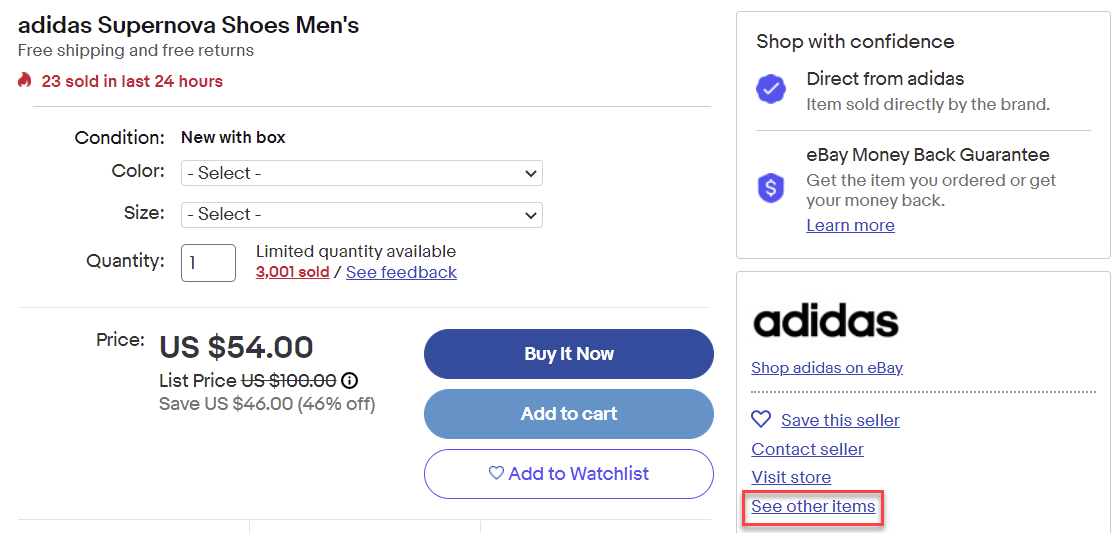This screenshot has width=1119, height=533.
Task: Click Learn more about Money Back Guarantee
Action: pos(850,225)
